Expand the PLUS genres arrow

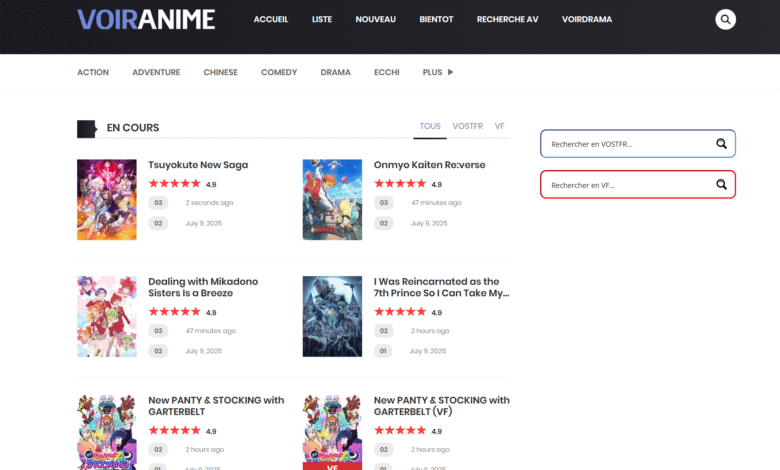point(450,72)
